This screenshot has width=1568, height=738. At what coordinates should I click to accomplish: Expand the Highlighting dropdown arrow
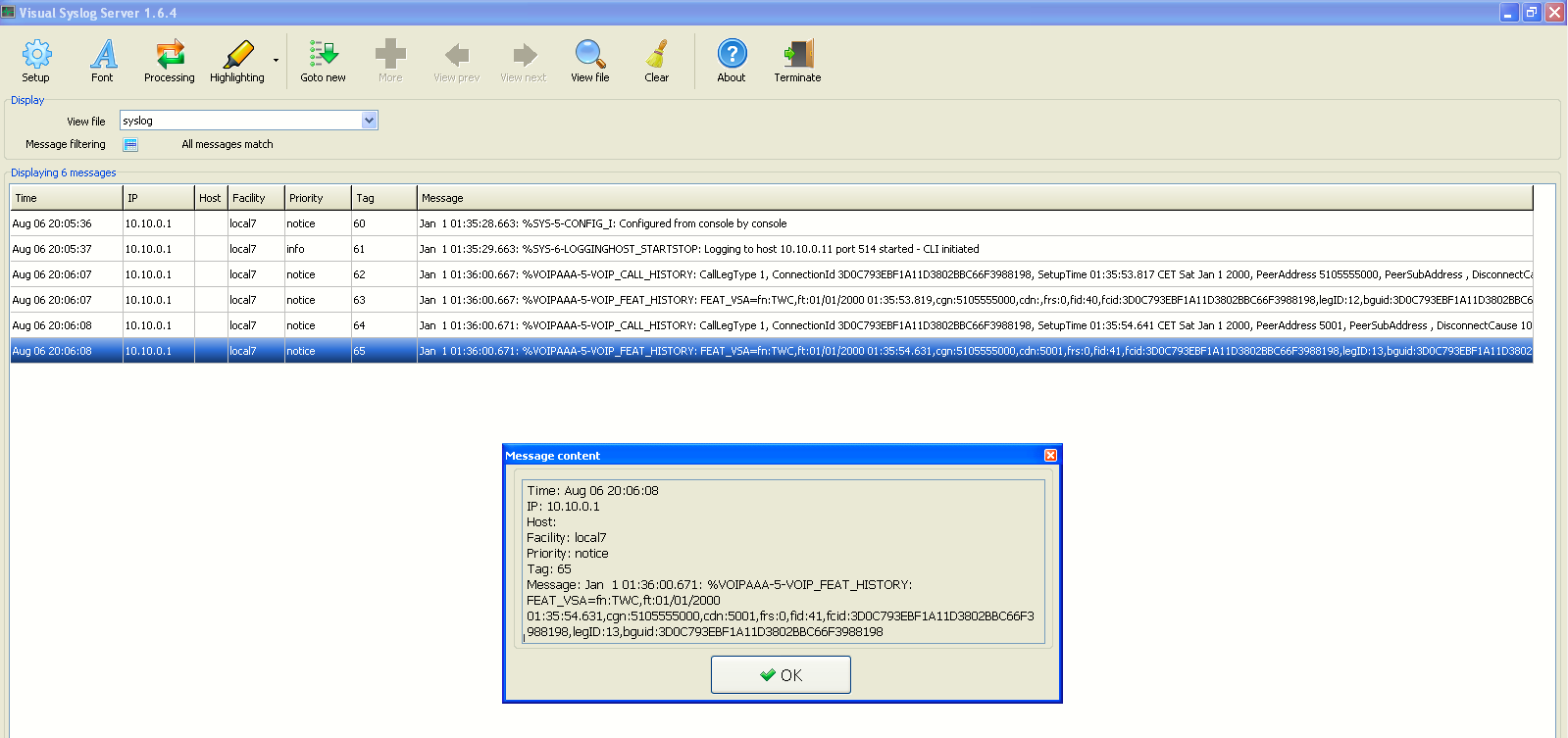(x=276, y=61)
